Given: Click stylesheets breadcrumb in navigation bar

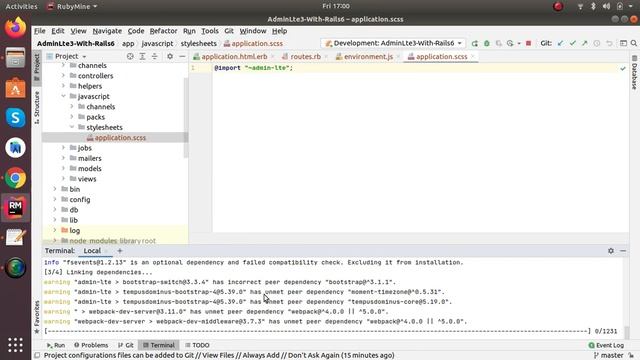Looking at the screenshot, I should click(x=198, y=44).
